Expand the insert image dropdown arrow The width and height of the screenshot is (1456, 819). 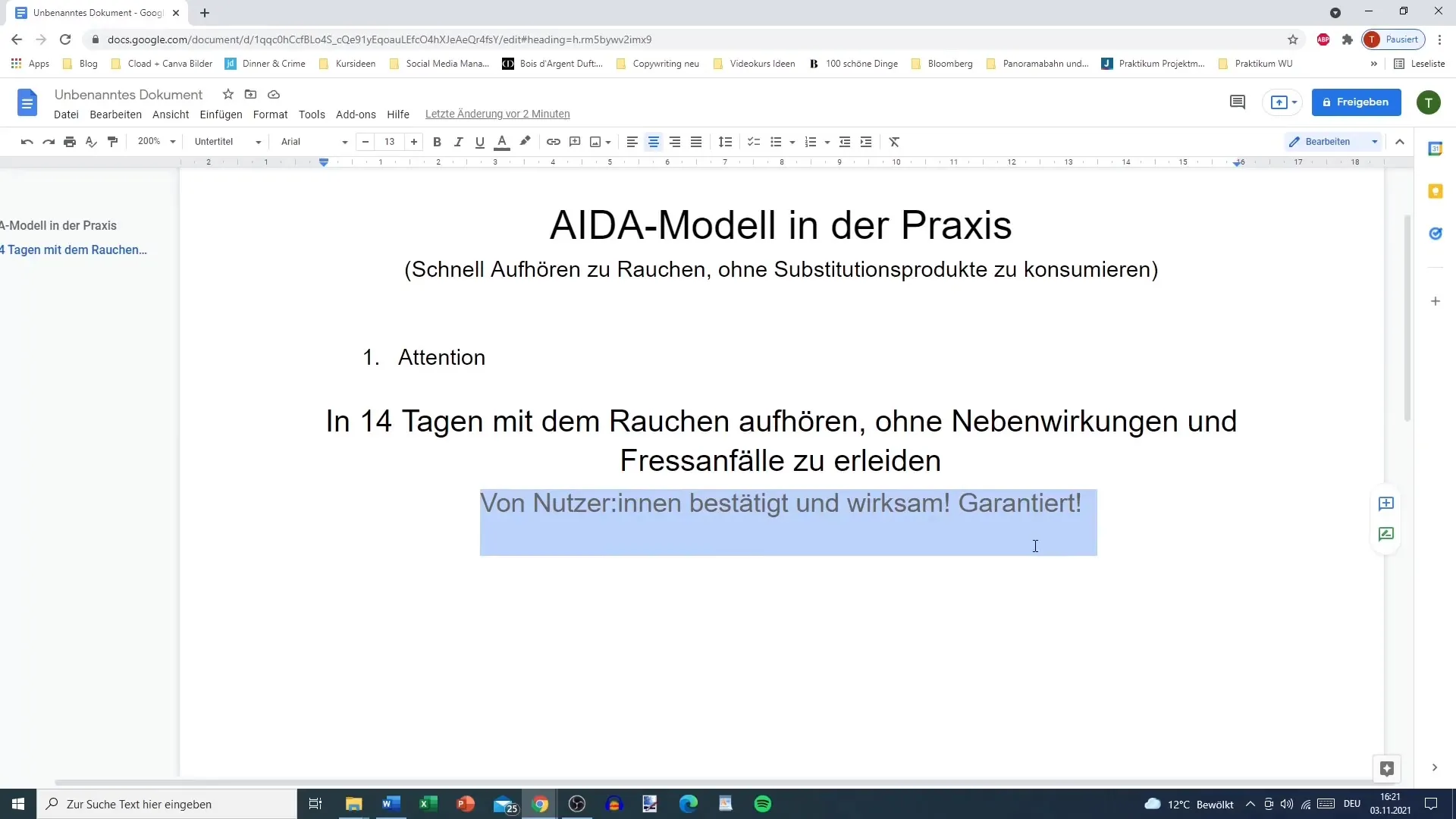[608, 143]
